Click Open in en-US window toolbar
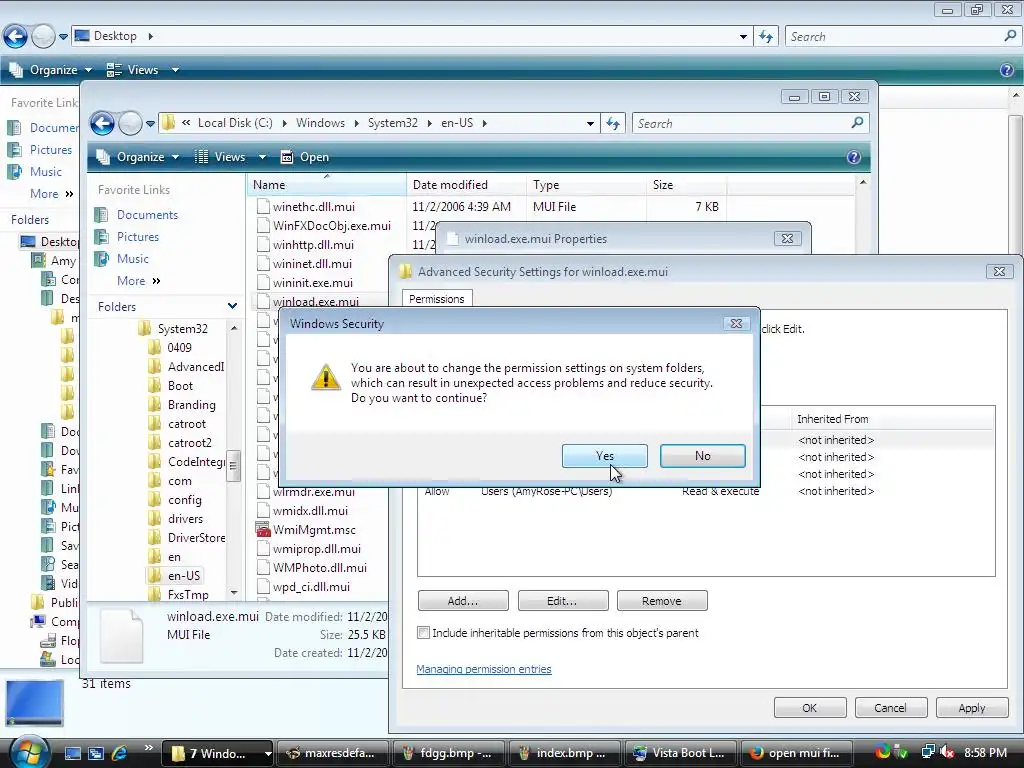The height and width of the screenshot is (768, 1024). [x=305, y=157]
